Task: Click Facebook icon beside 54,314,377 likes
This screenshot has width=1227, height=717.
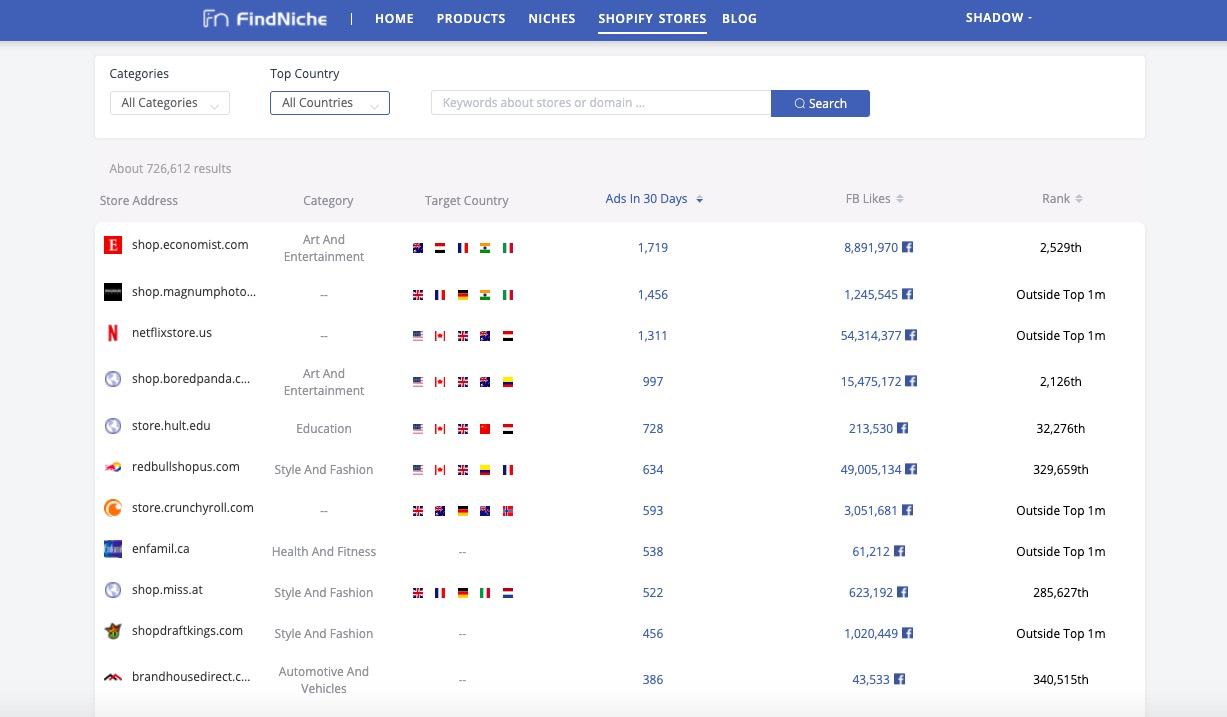Action: click(x=911, y=335)
